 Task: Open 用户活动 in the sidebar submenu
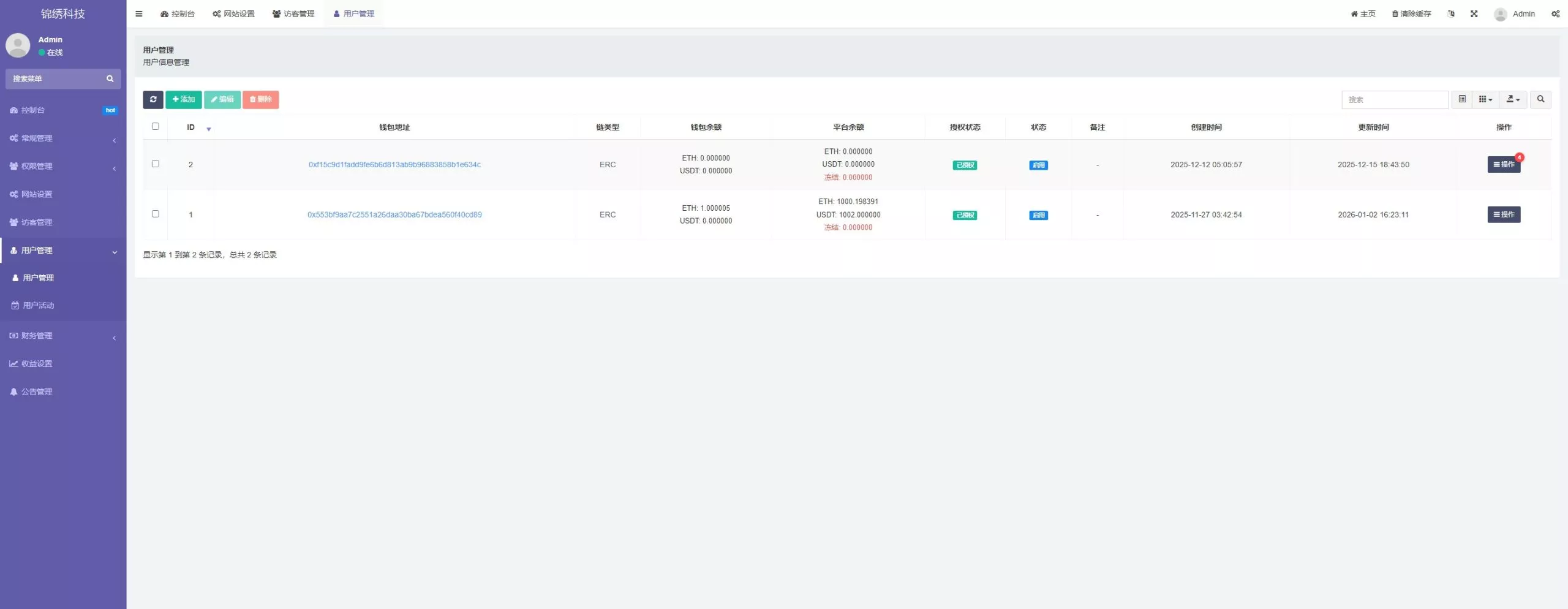click(x=38, y=305)
